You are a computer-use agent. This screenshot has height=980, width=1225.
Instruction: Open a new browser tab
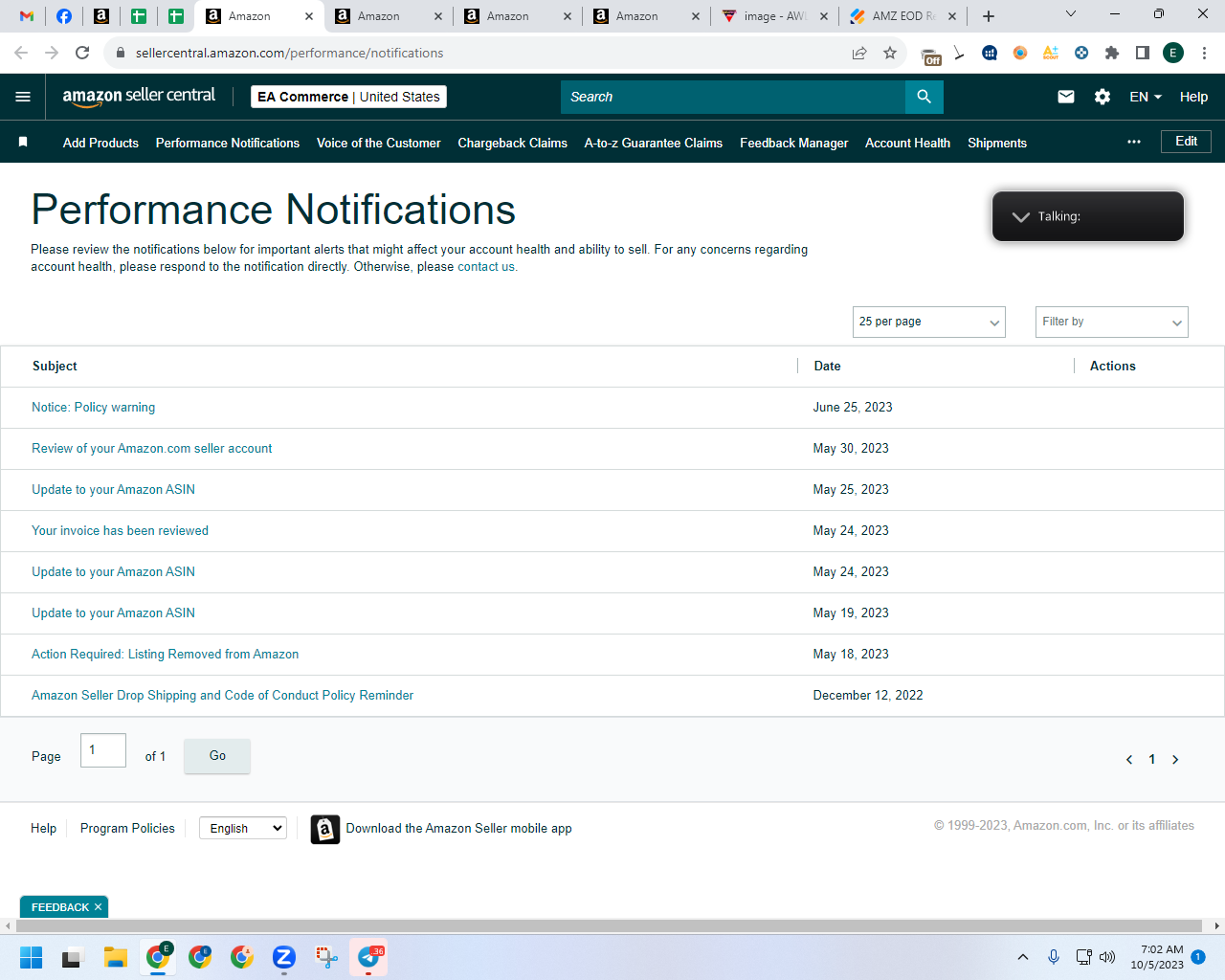(989, 16)
